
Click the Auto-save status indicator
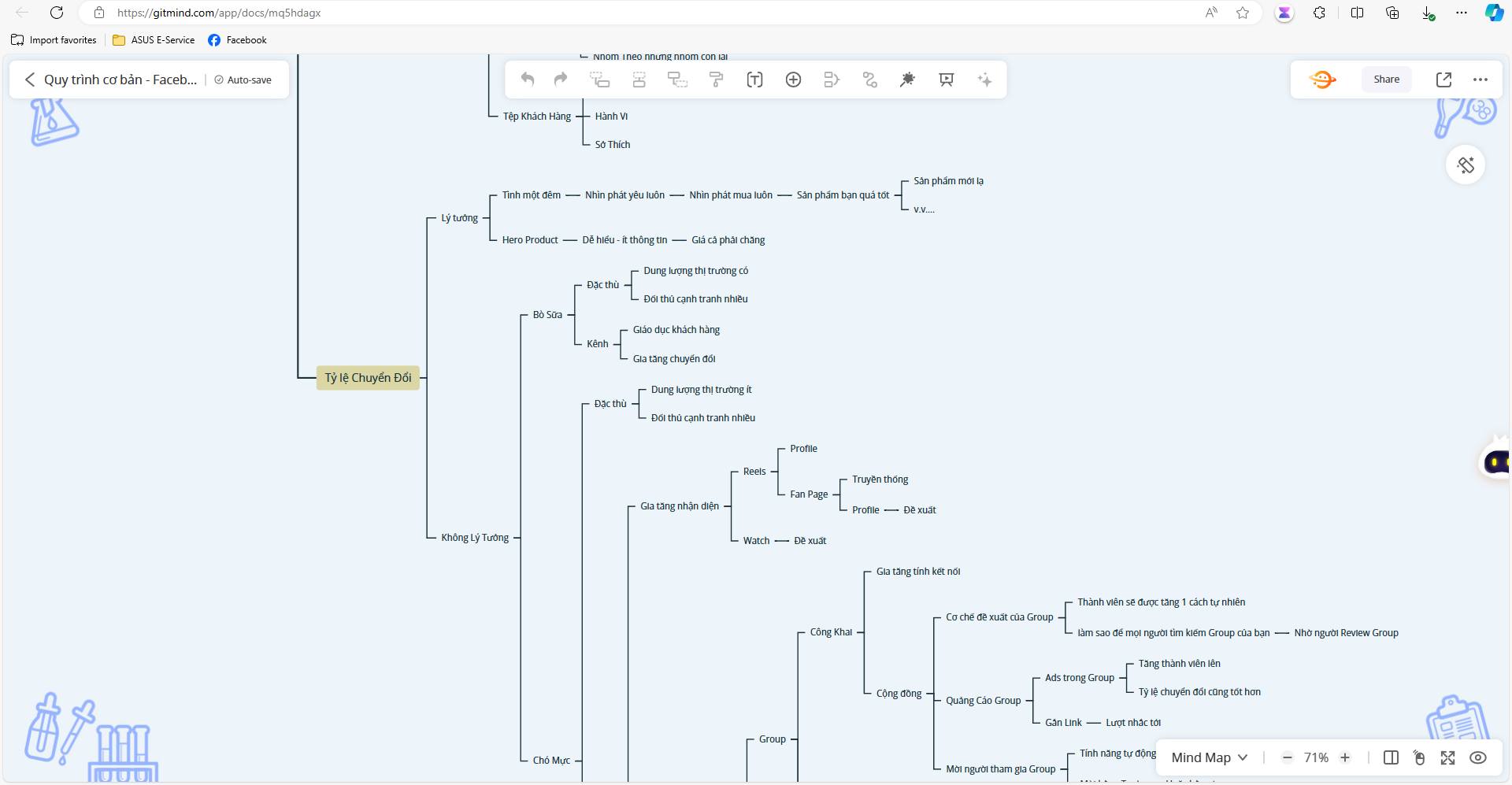tap(243, 80)
